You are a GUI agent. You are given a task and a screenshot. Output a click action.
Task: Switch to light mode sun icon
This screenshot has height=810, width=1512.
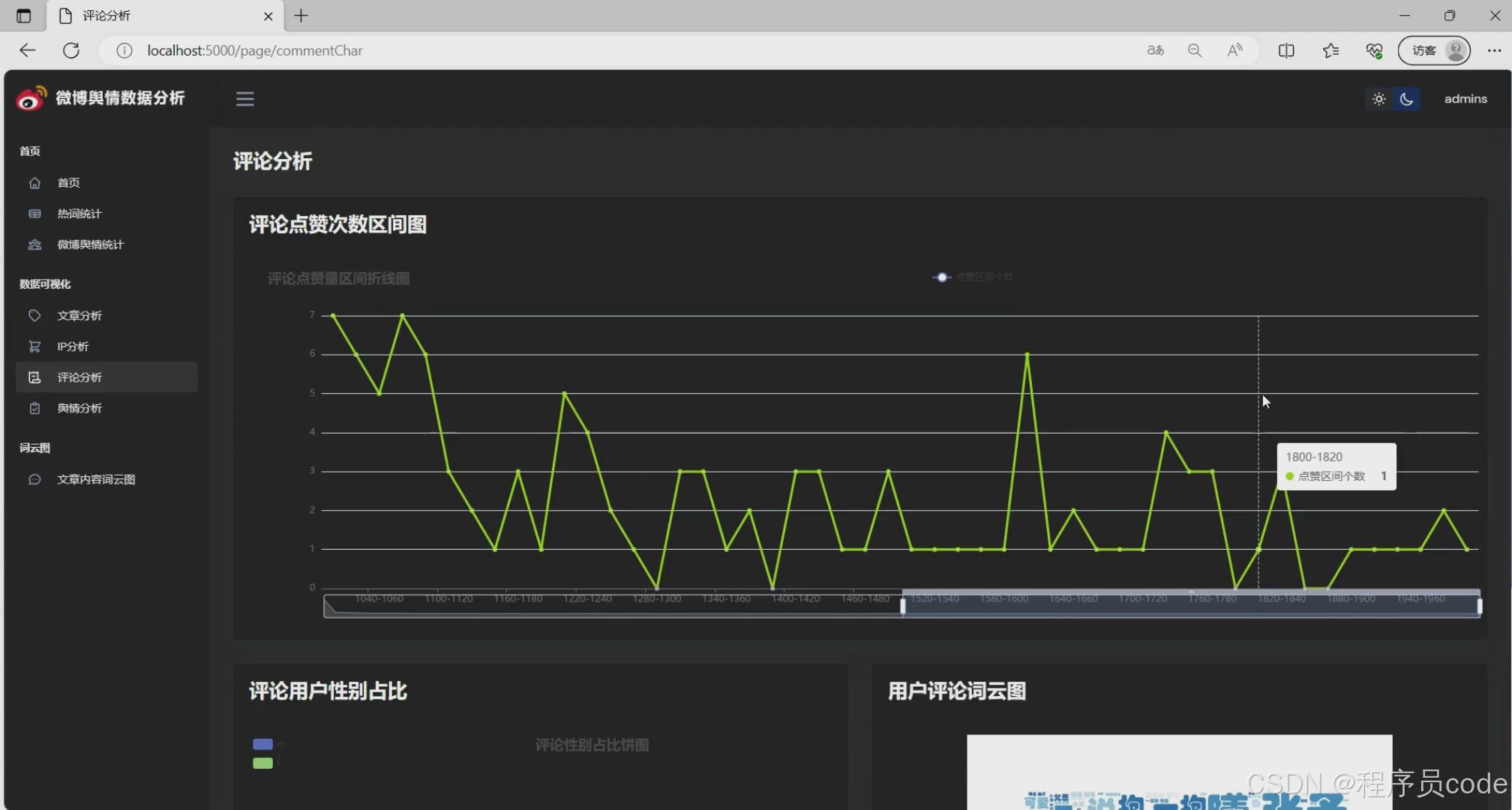[1378, 99]
